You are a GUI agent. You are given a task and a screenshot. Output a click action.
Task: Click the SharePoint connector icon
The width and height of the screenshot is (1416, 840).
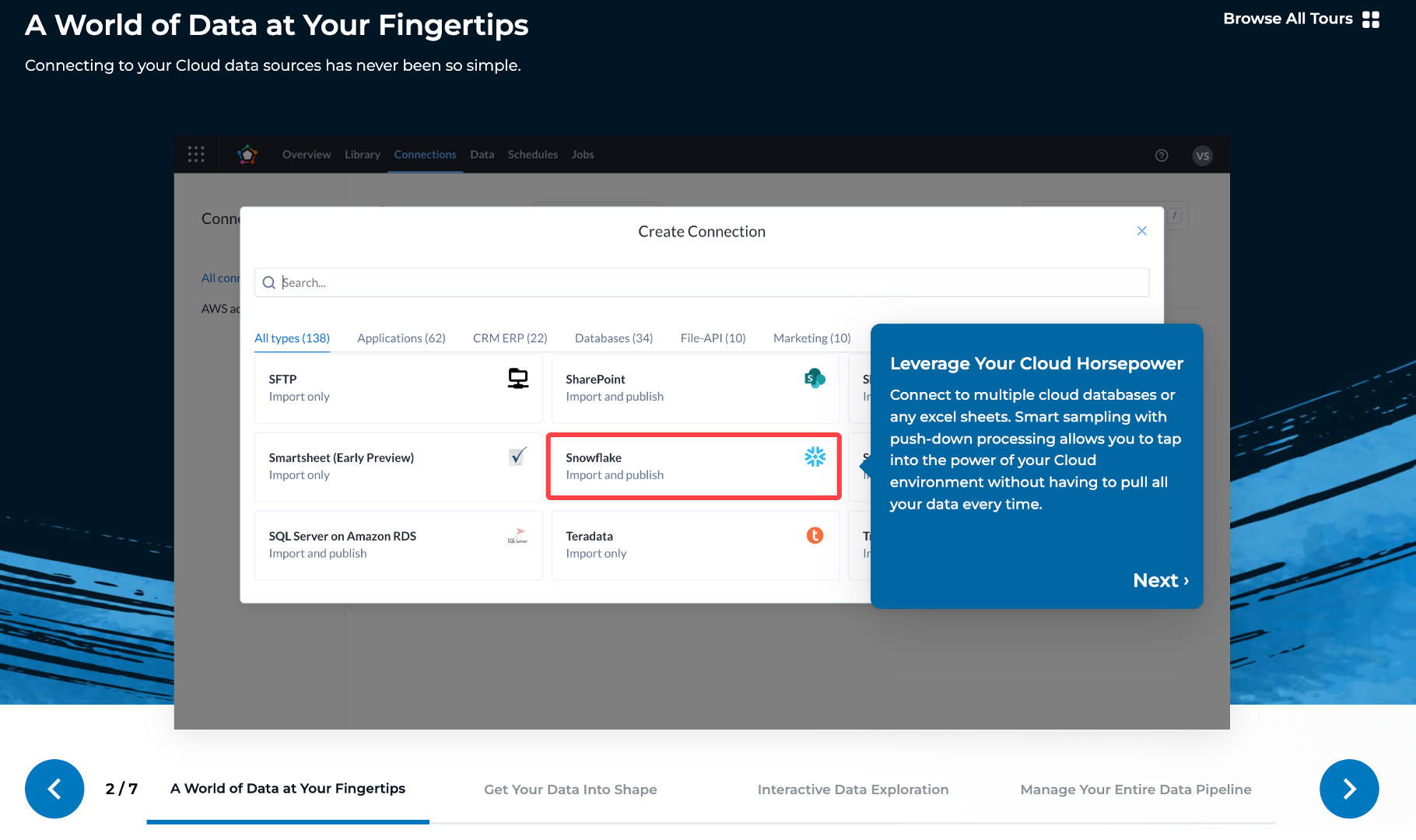(815, 380)
